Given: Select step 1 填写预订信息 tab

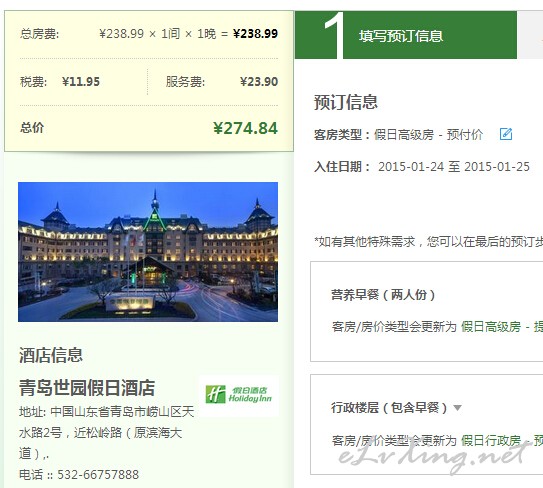Looking at the screenshot, I should (406, 35).
